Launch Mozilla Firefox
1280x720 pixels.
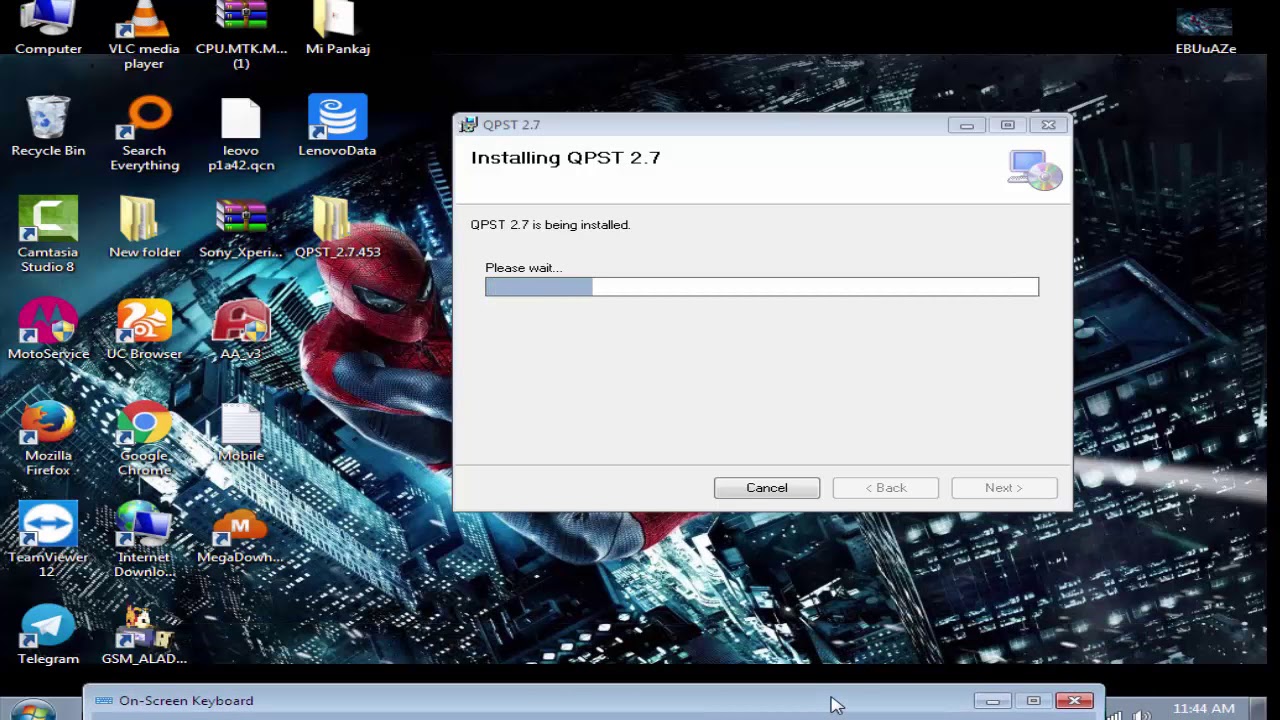(48, 439)
